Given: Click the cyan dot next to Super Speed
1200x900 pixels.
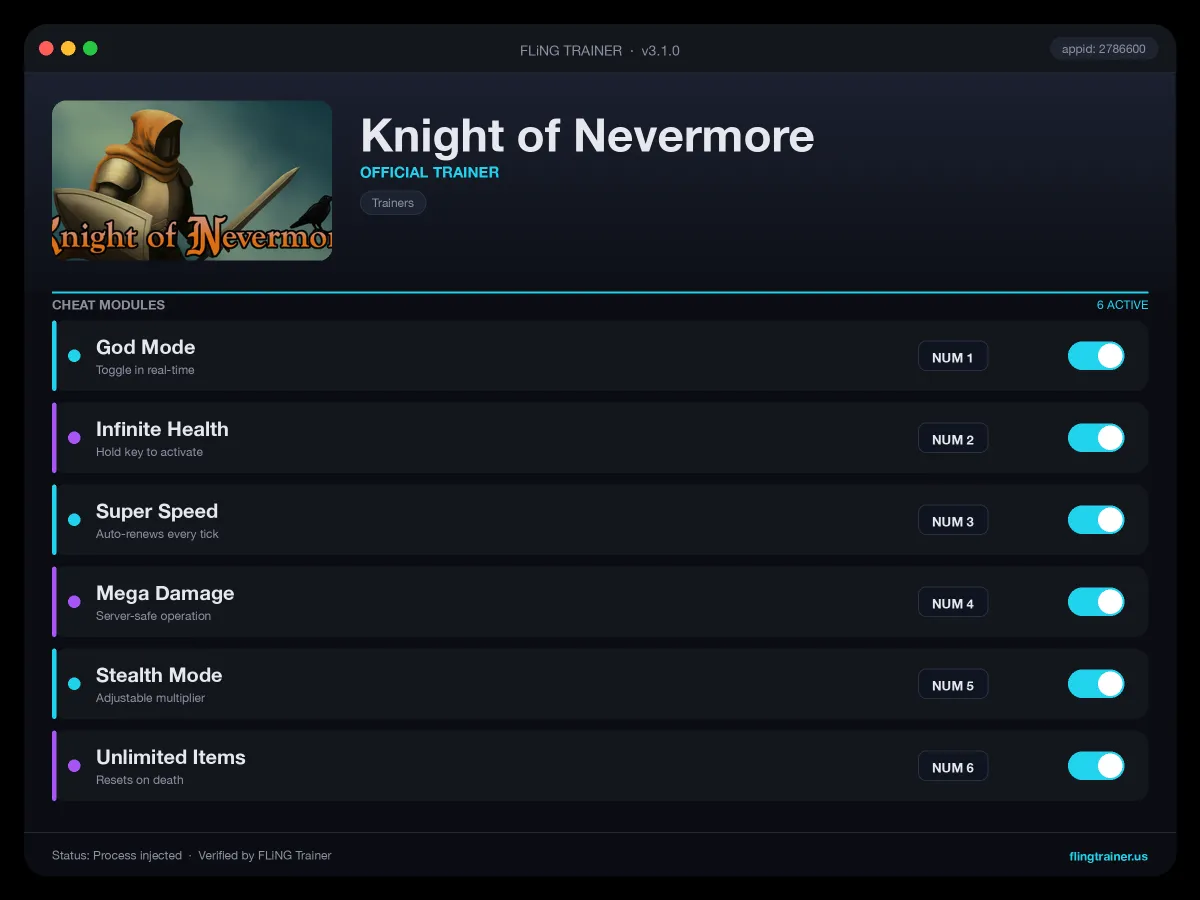Looking at the screenshot, I should [x=74, y=520].
